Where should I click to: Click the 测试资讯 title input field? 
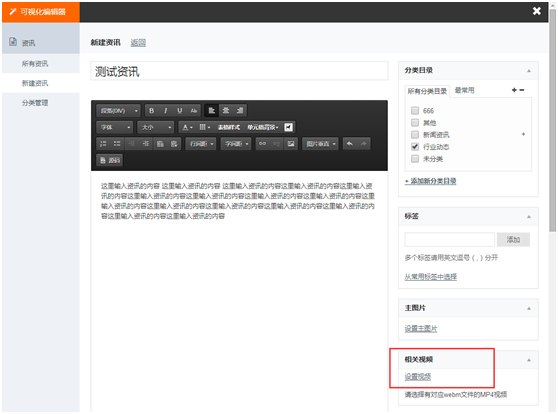click(x=239, y=71)
